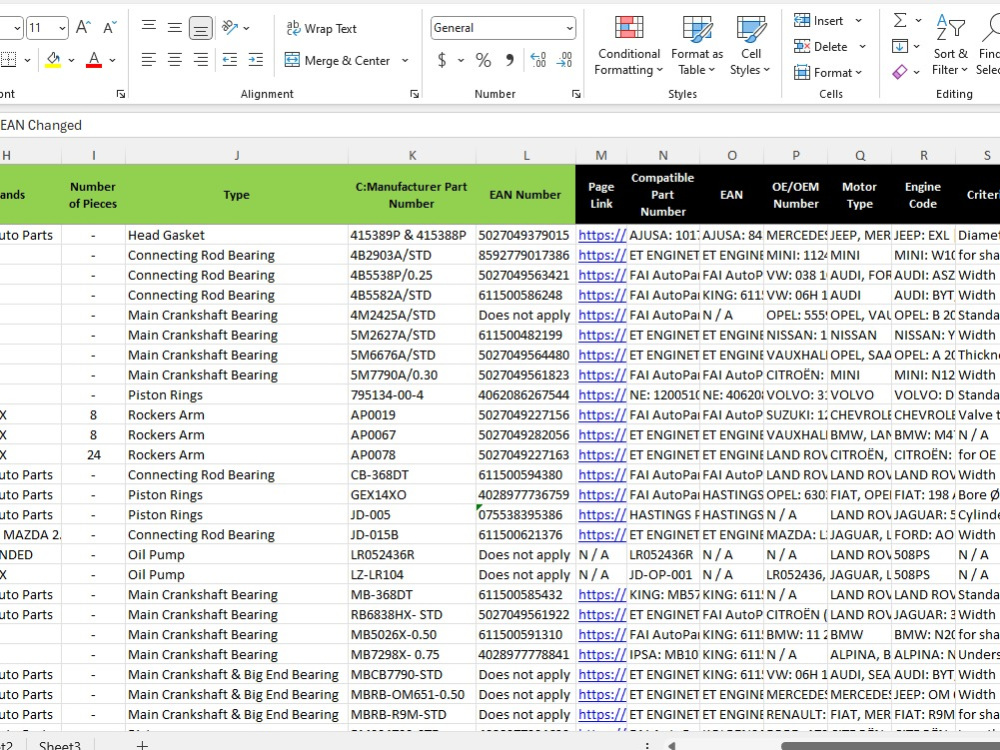Image resolution: width=1000 pixels, height=750 pixels.
Task: Open the text orientation tool
Action: pos(229,27)
